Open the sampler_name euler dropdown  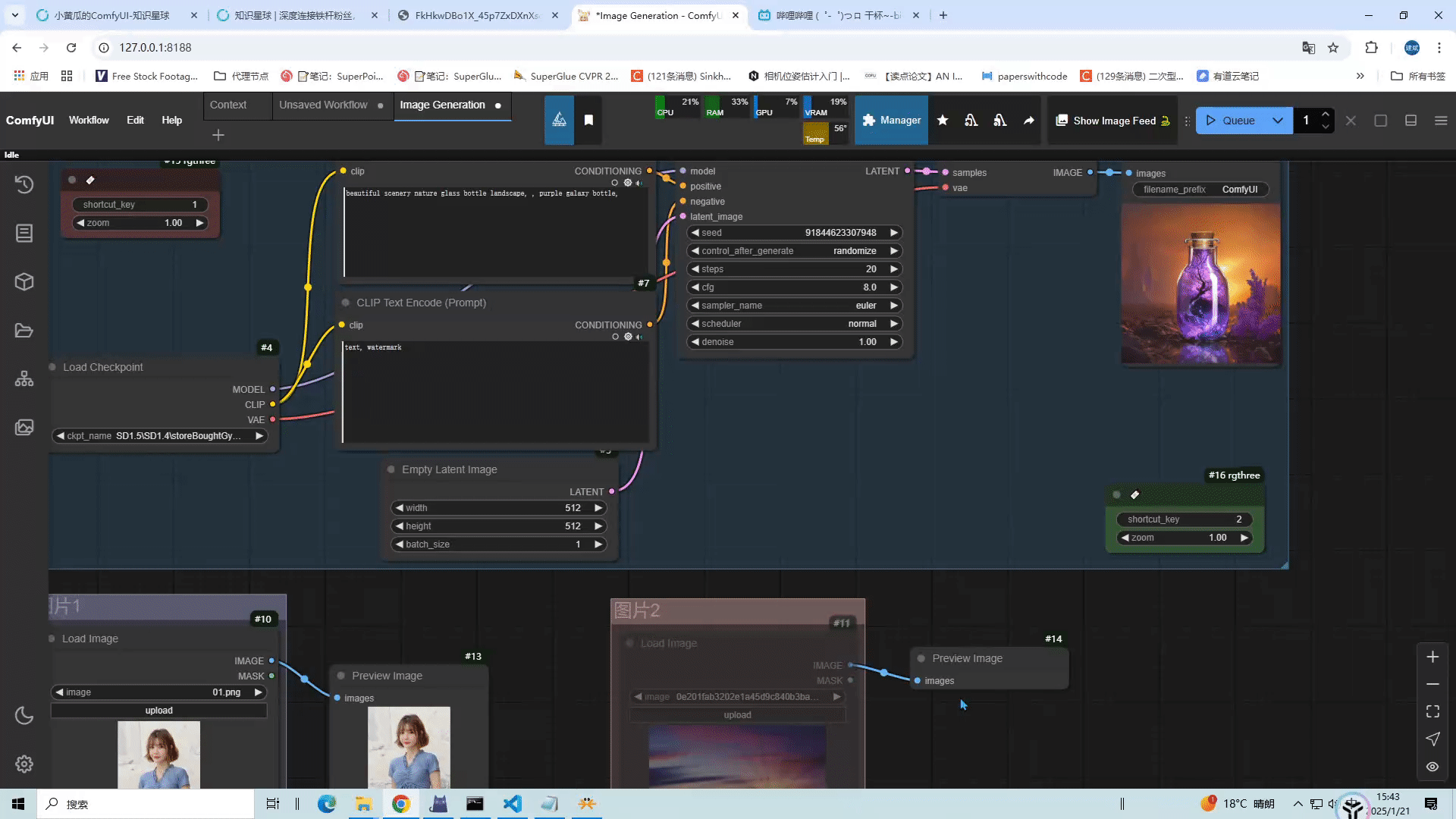794,306
